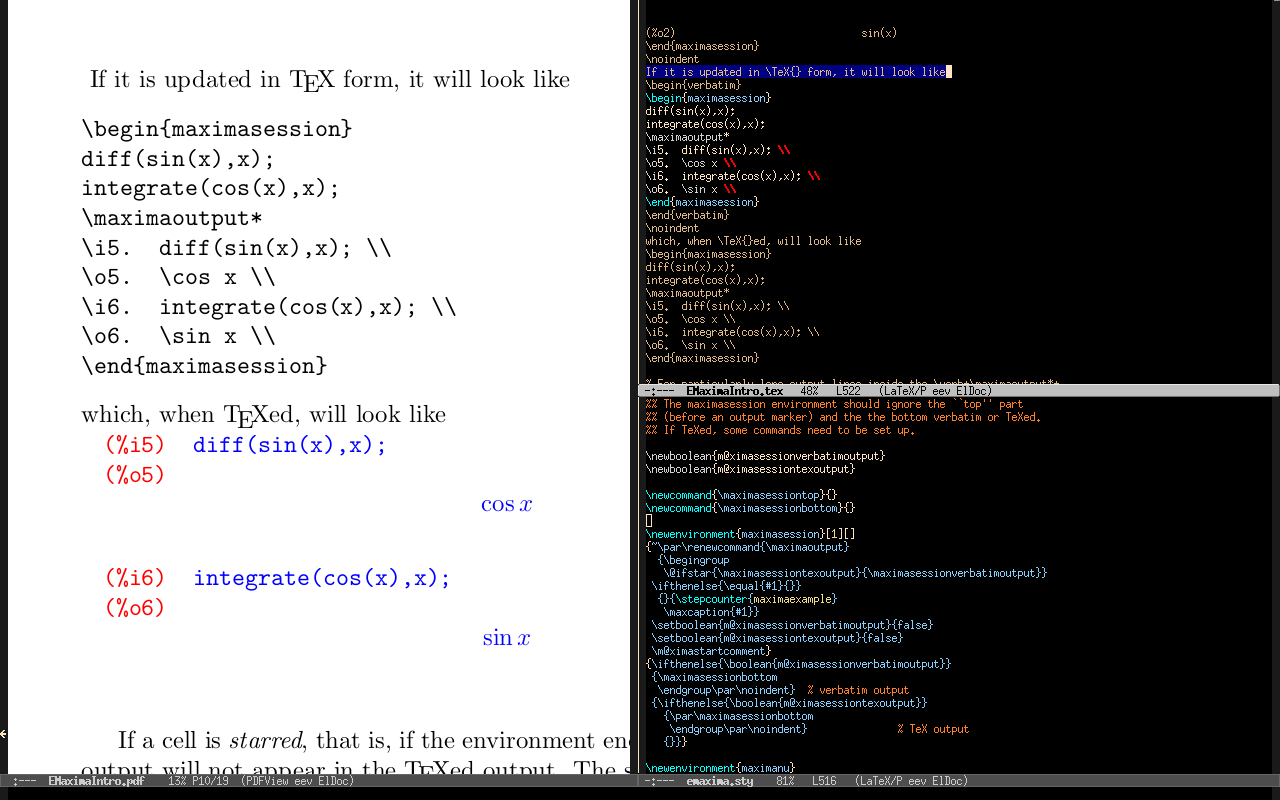This screenshot has width=1280, height=800.
Task: Click the L516 line number in emaxima.sty mode line
Action: [x=824, y=781]
